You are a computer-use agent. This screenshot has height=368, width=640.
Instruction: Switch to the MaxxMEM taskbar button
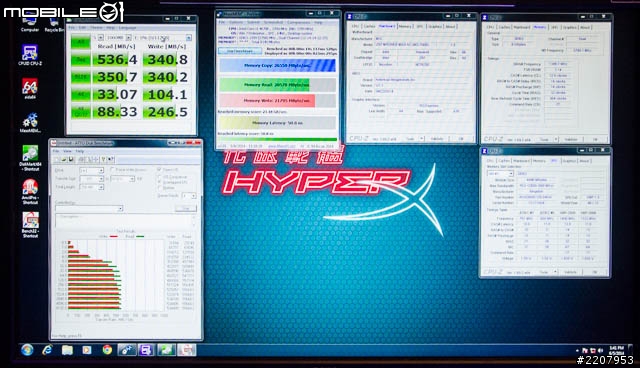click(x=127, y=350)
